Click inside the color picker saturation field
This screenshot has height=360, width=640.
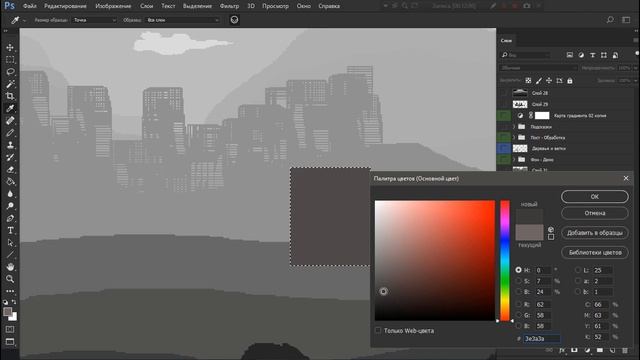[x=435, y=260]
